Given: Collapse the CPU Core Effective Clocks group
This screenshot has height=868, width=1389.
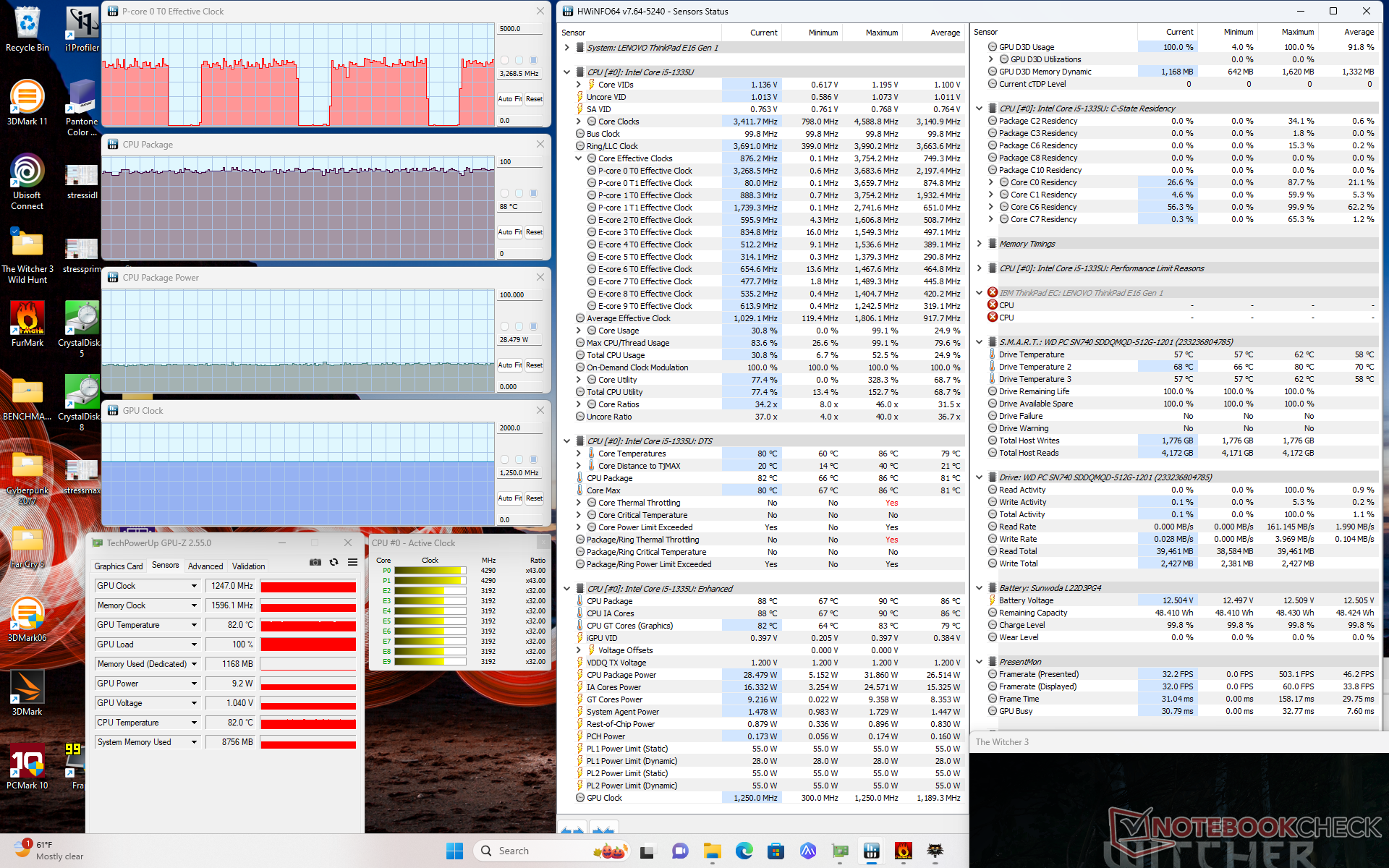Looking at the screenshot, I should (x=578, y=158).
